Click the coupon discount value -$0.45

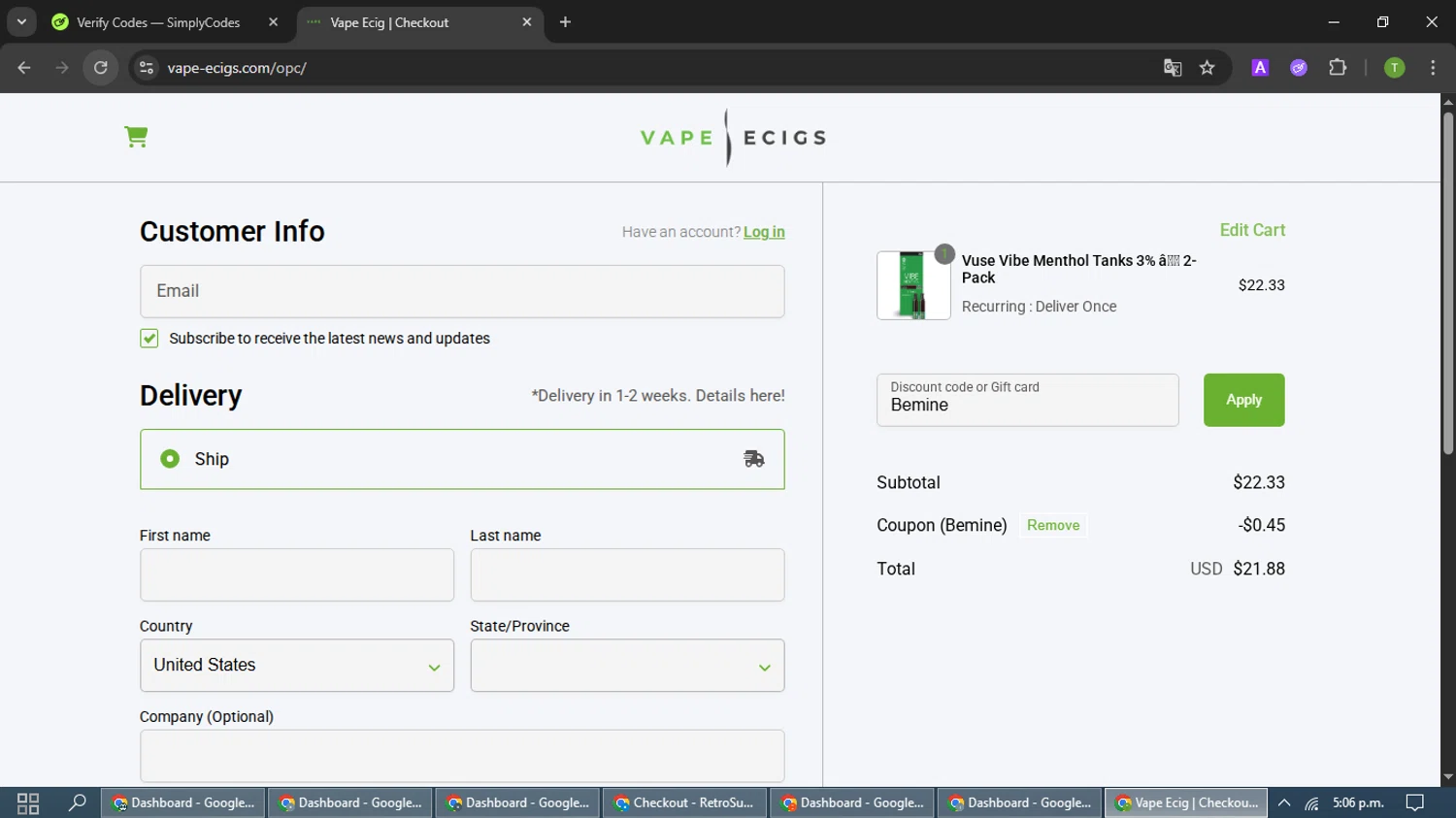(x=1261, y=525)
